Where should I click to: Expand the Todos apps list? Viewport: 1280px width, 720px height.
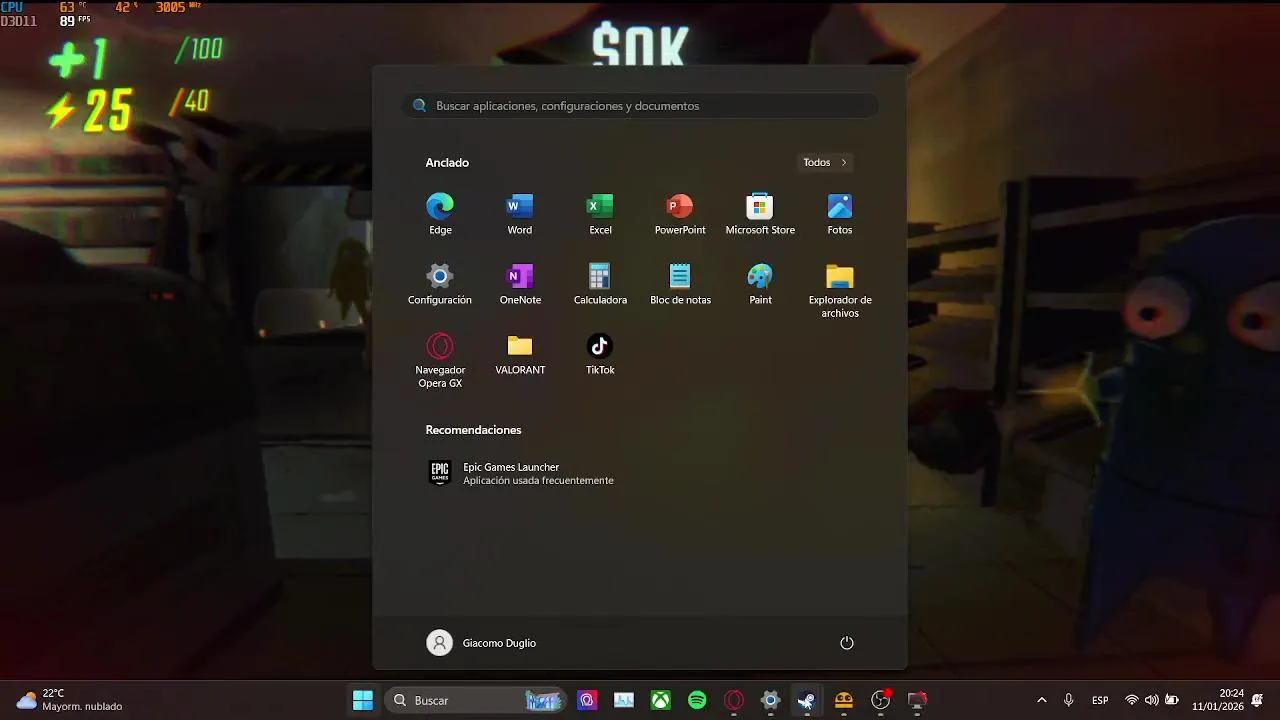825,162
